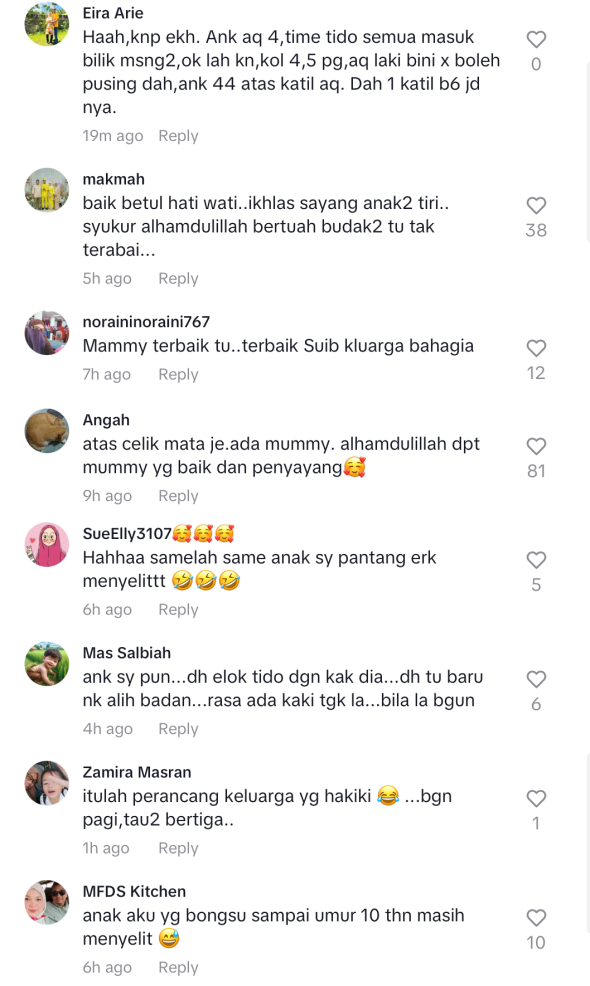Like noraininoraini767's comment
This screenshot has width=590, height=986.
[x=536, y=348]
